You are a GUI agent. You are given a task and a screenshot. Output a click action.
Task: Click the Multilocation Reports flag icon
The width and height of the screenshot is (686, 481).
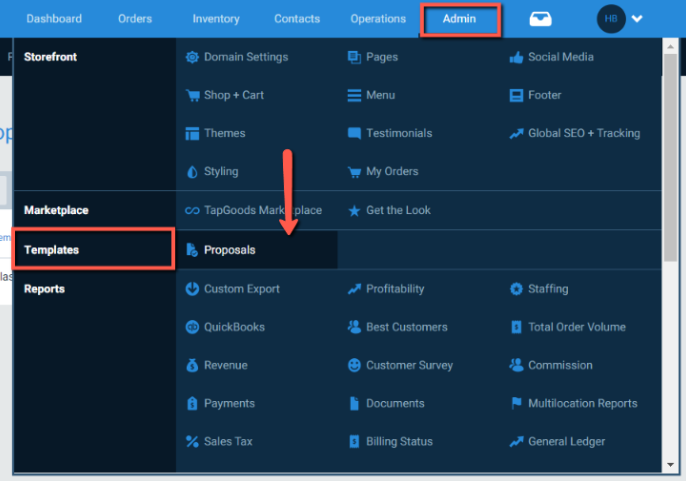point(516,403)
